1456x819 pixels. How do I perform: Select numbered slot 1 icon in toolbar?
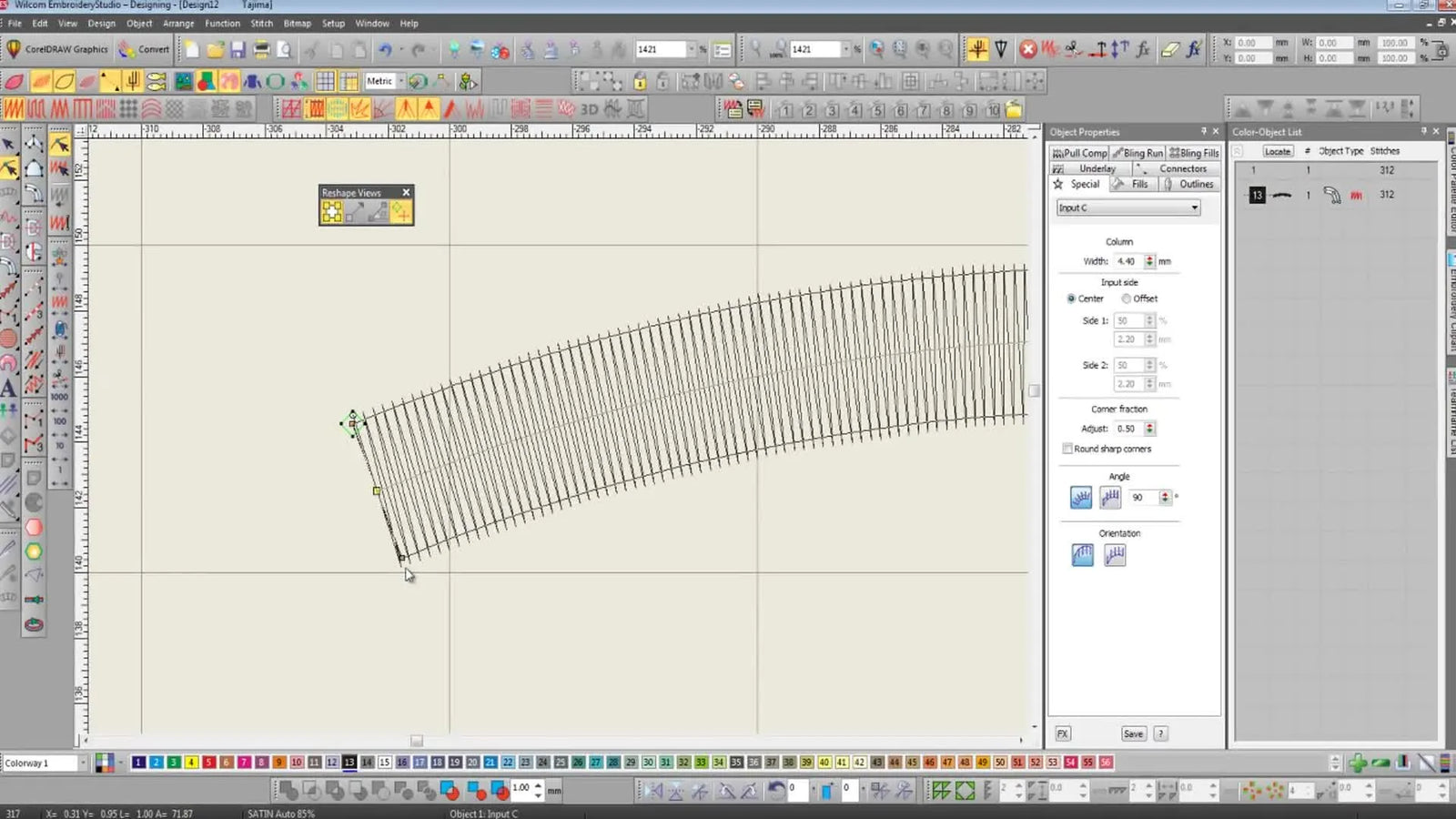pos(785,110)
